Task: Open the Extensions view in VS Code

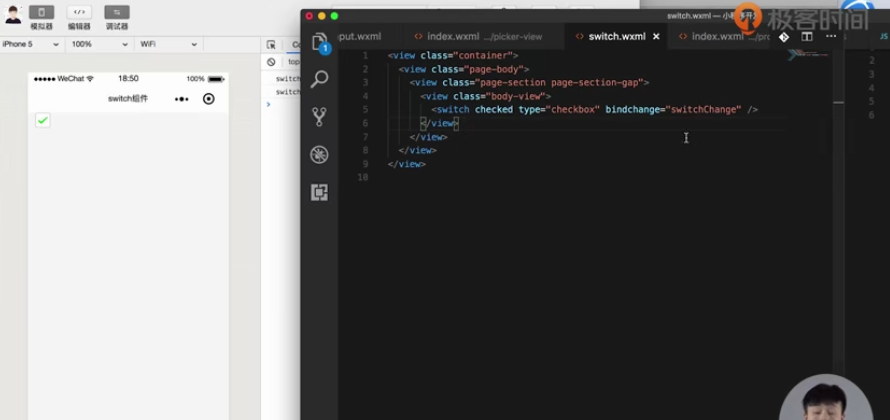Action: (x=320, y=192)
